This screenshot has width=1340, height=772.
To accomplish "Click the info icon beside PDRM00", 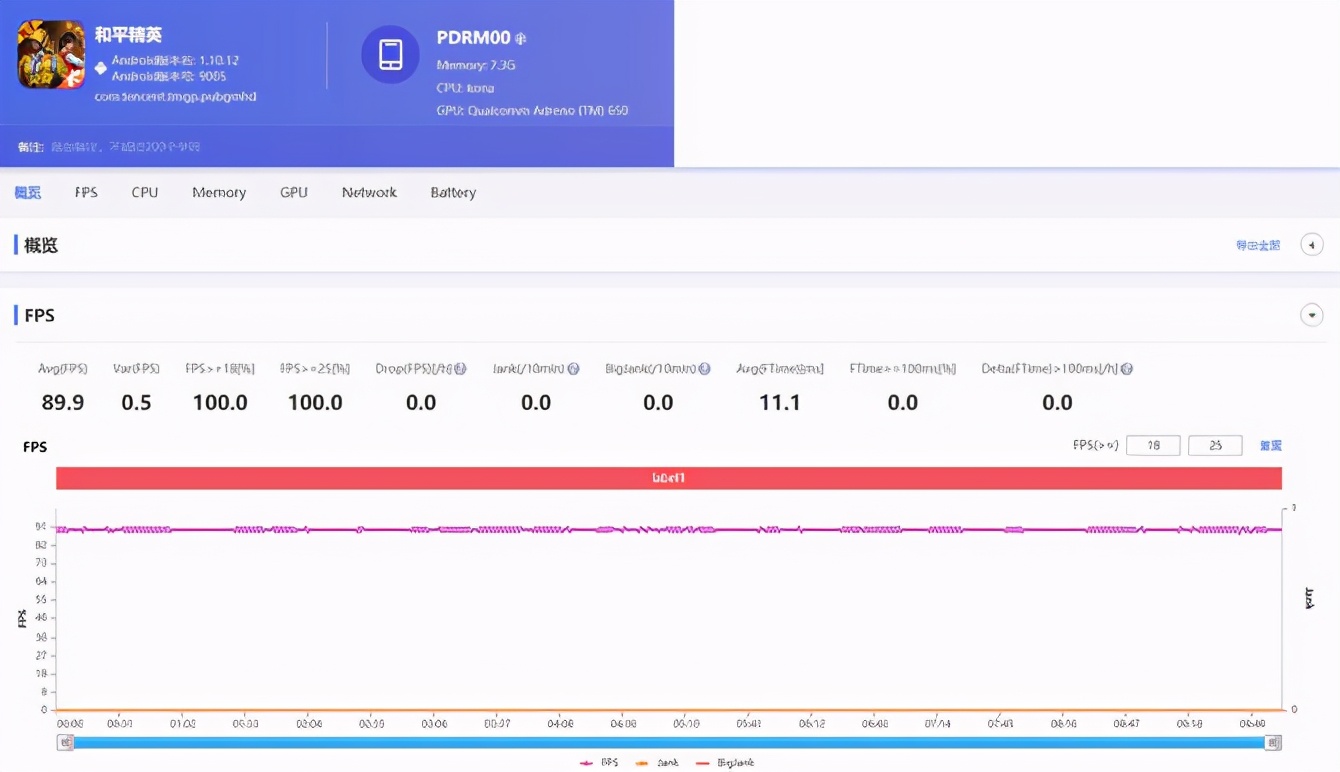I will click(521, 39).
